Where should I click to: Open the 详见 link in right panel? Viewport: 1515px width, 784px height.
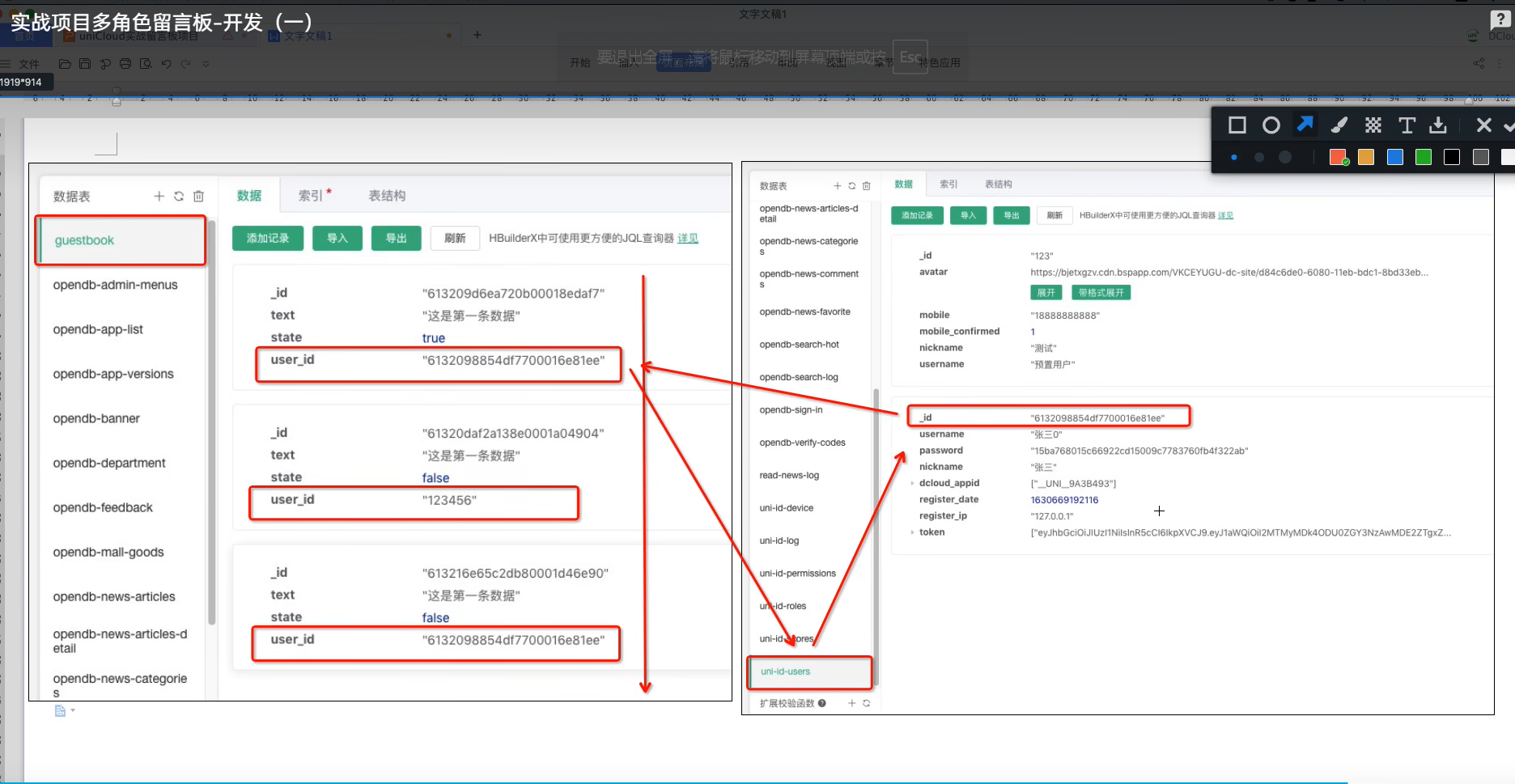1225,215
